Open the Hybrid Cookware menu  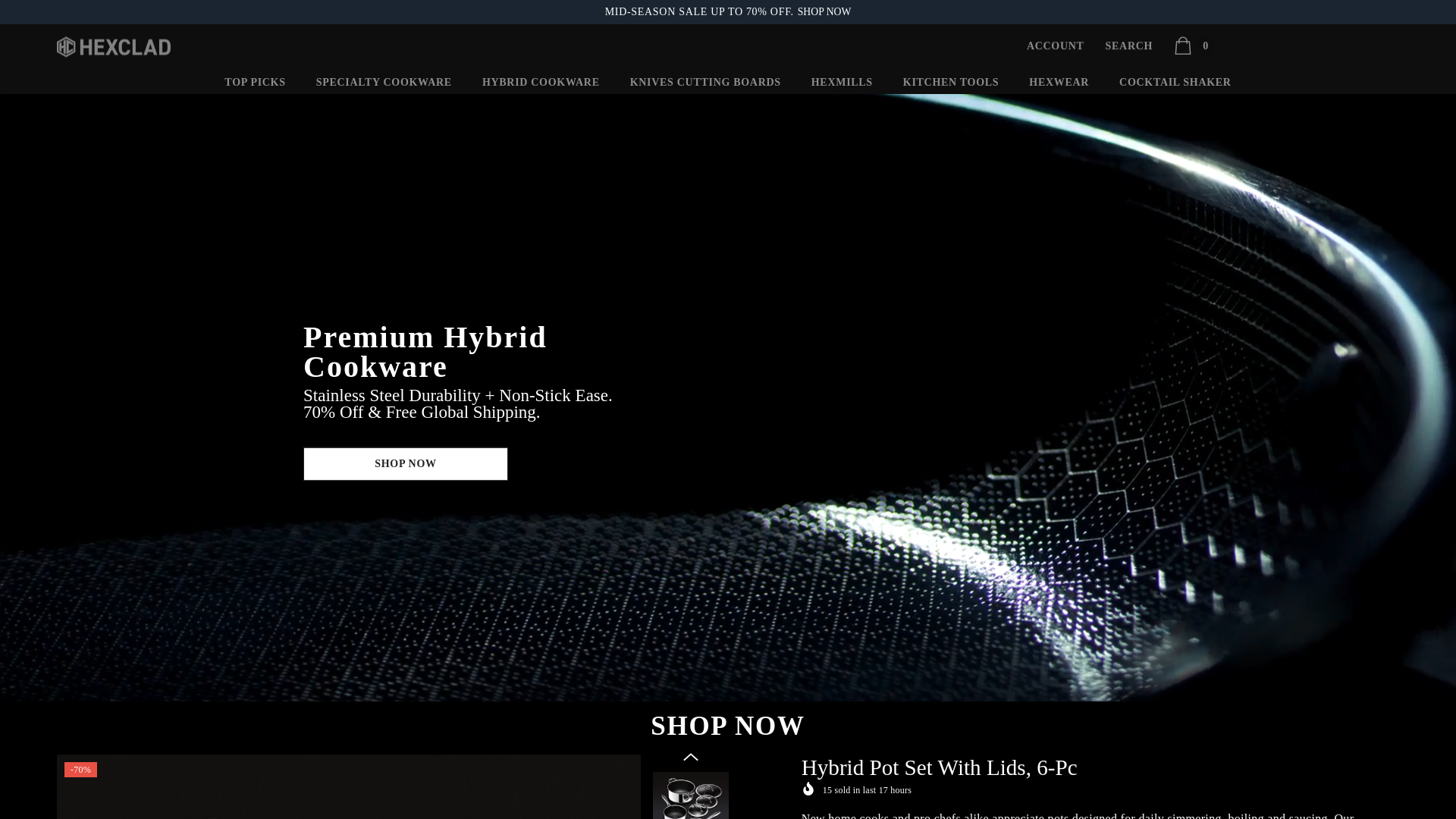(x=541, y=82)
